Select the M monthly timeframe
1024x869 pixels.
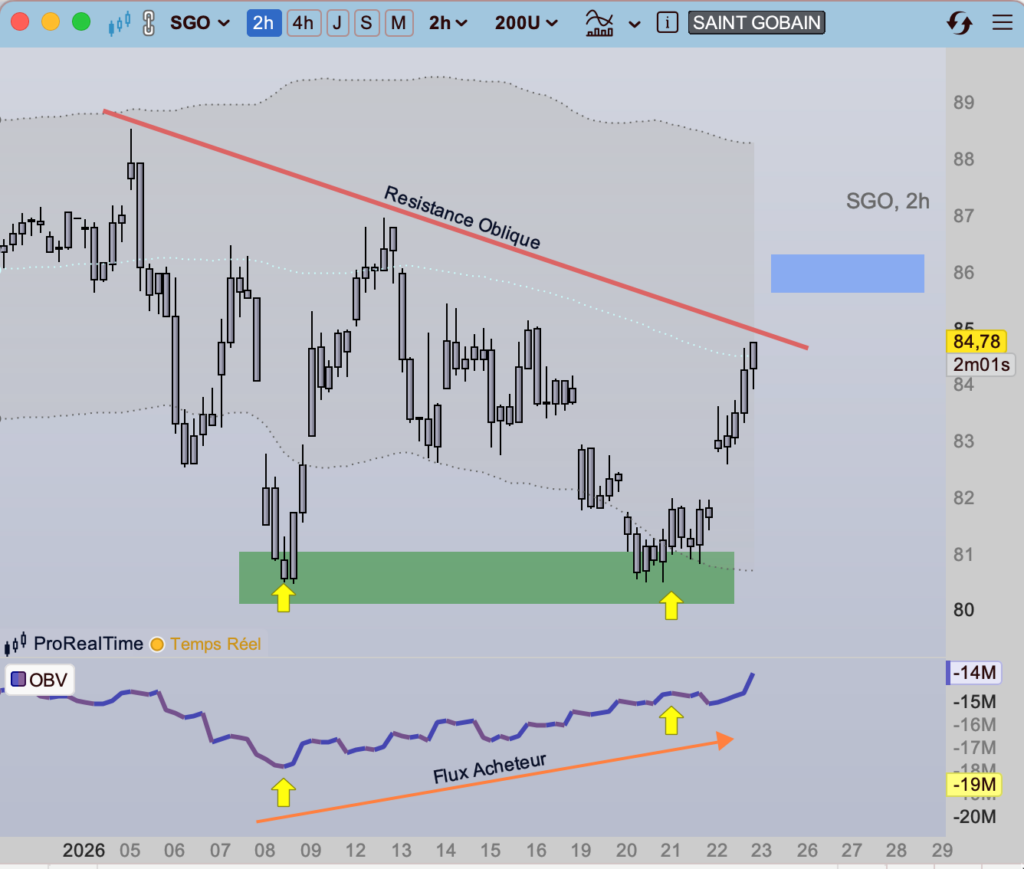coord(399,23)
